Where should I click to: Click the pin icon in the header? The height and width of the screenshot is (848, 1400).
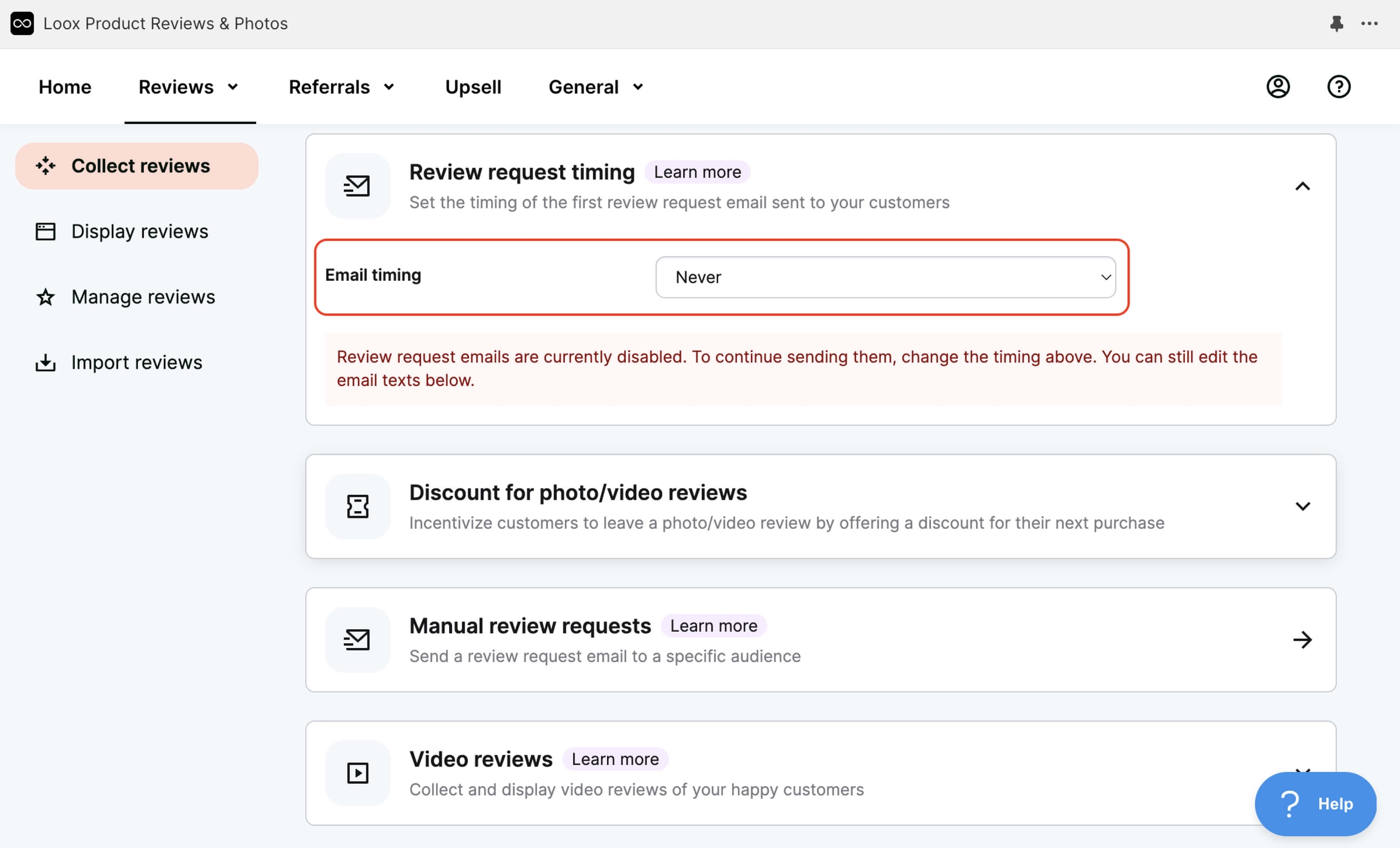1336,23
